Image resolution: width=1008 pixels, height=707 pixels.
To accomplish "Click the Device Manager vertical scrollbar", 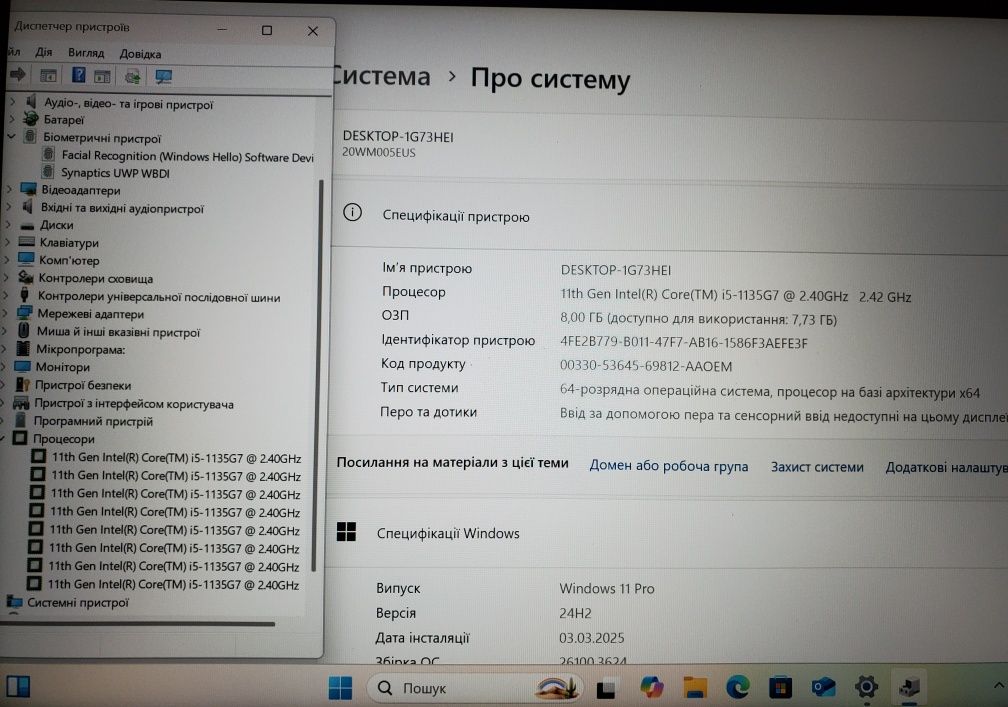I will 318,376.
